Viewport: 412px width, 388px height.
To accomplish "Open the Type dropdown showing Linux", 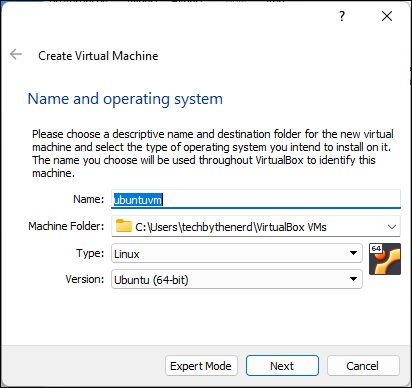I will coord(237,253).
